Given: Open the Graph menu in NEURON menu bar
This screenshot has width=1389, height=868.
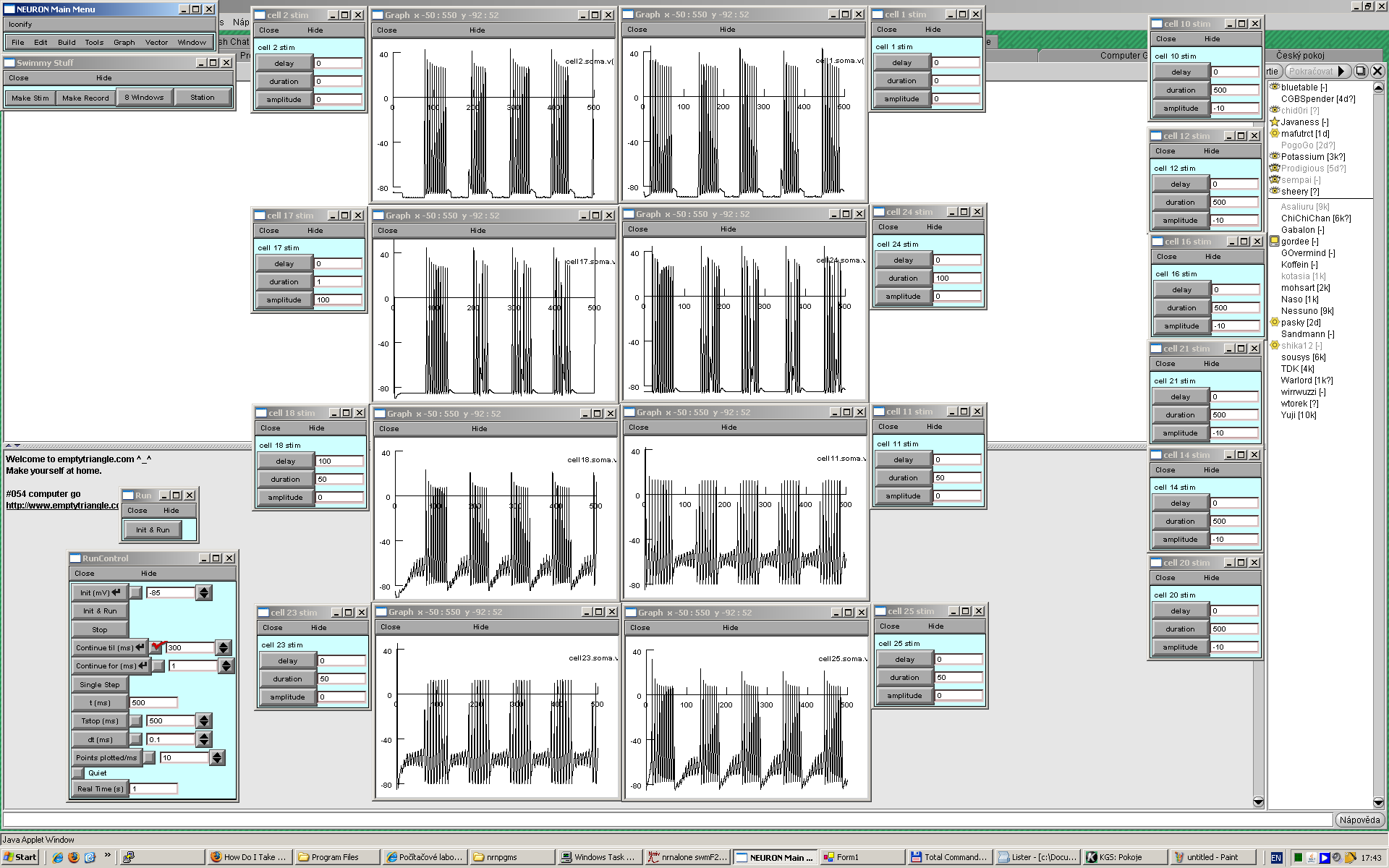Looking at the screenshot, I should (124, 42).
